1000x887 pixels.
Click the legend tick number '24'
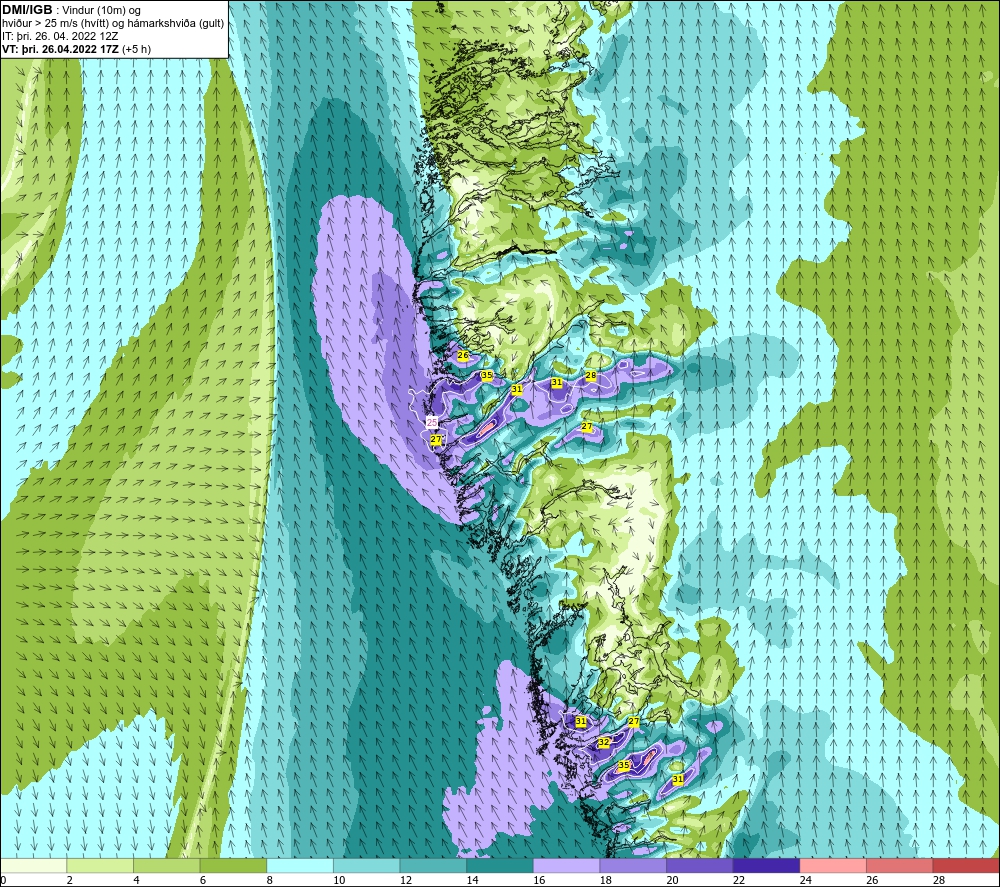[805, 881]
